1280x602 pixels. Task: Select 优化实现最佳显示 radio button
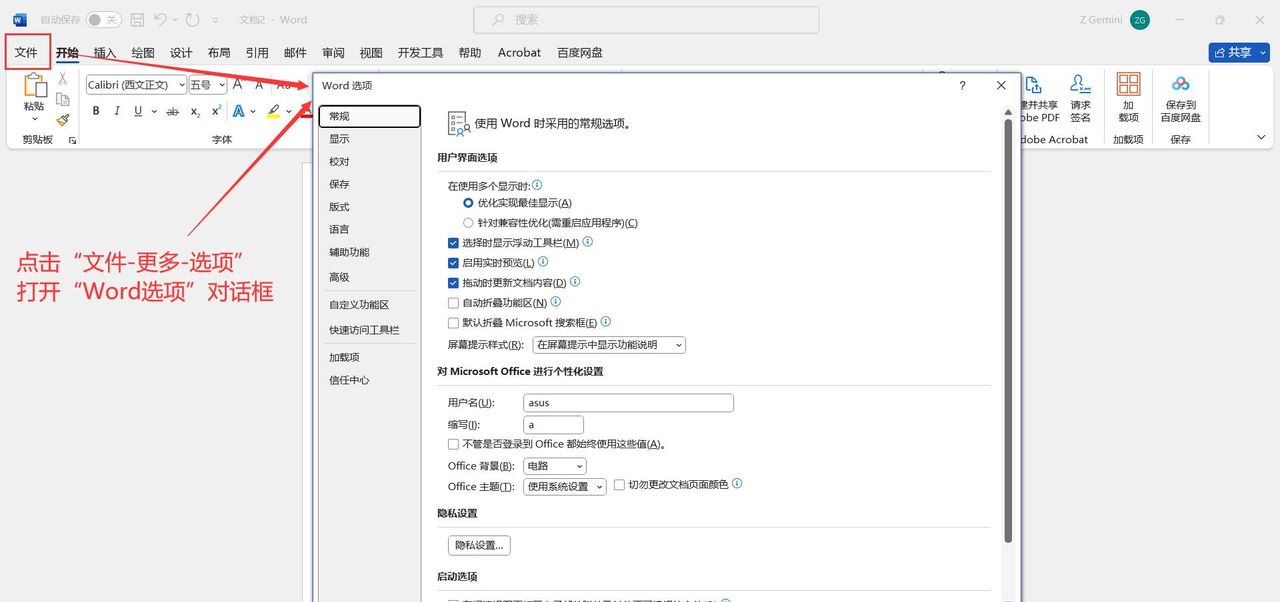tap(468, 203)
